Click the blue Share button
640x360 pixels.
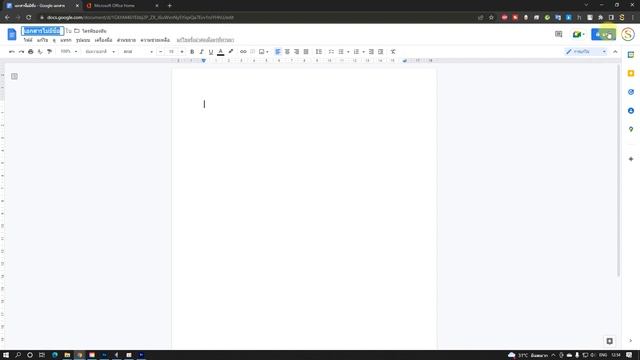[603, 34]
